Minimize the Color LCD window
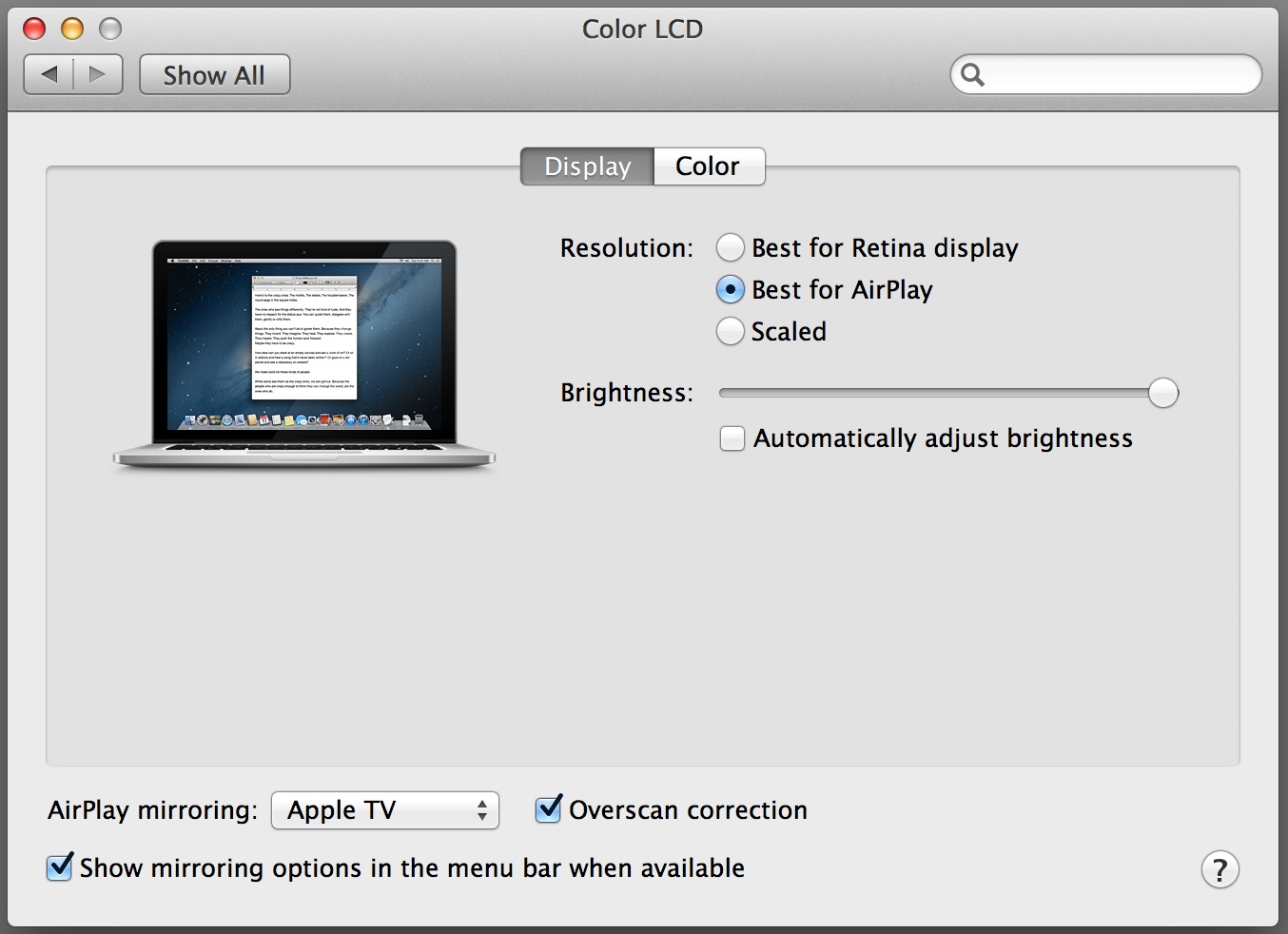 point(72,29)
